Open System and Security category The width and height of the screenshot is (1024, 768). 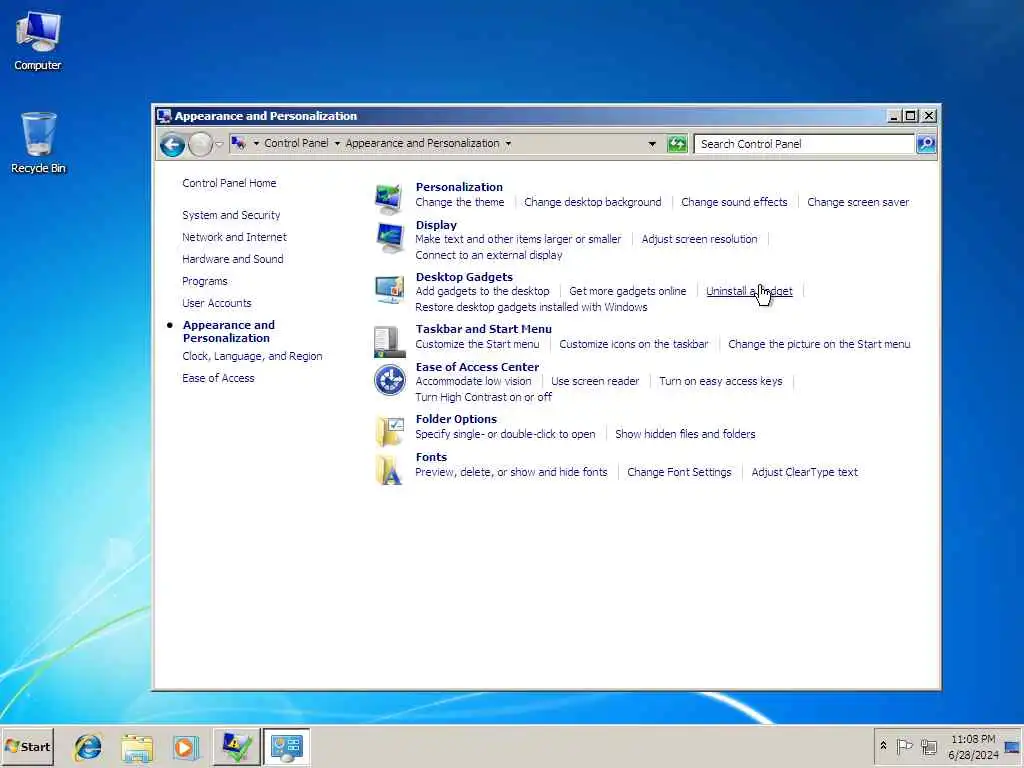[231, 215]
